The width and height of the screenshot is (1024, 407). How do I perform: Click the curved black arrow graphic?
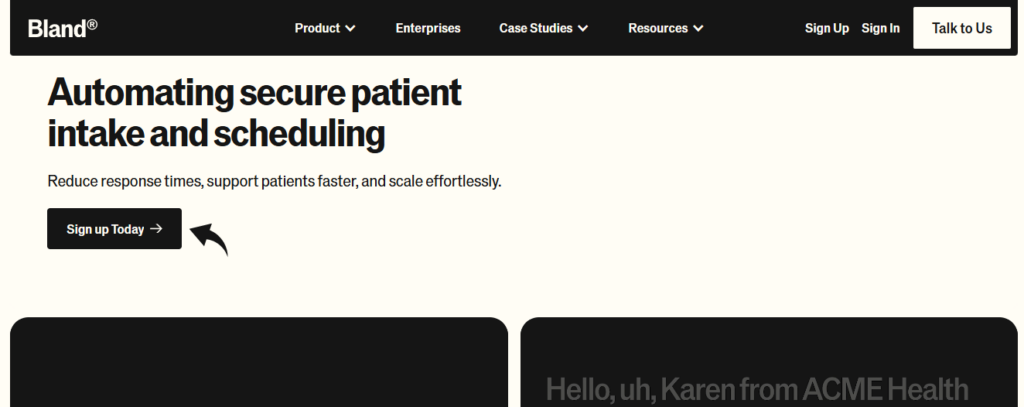[x=210, y=238]
